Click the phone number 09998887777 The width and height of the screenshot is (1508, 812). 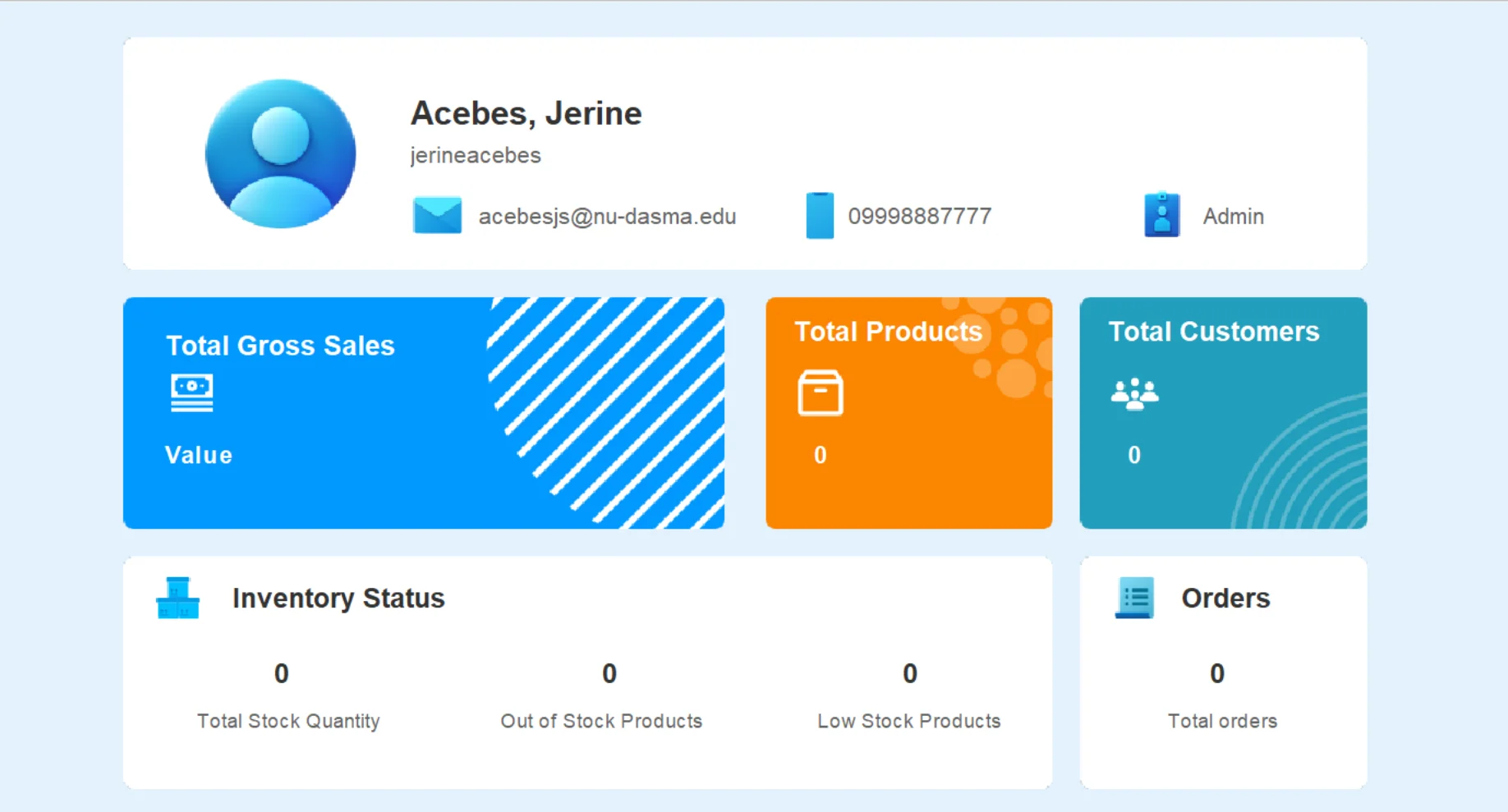920,217
